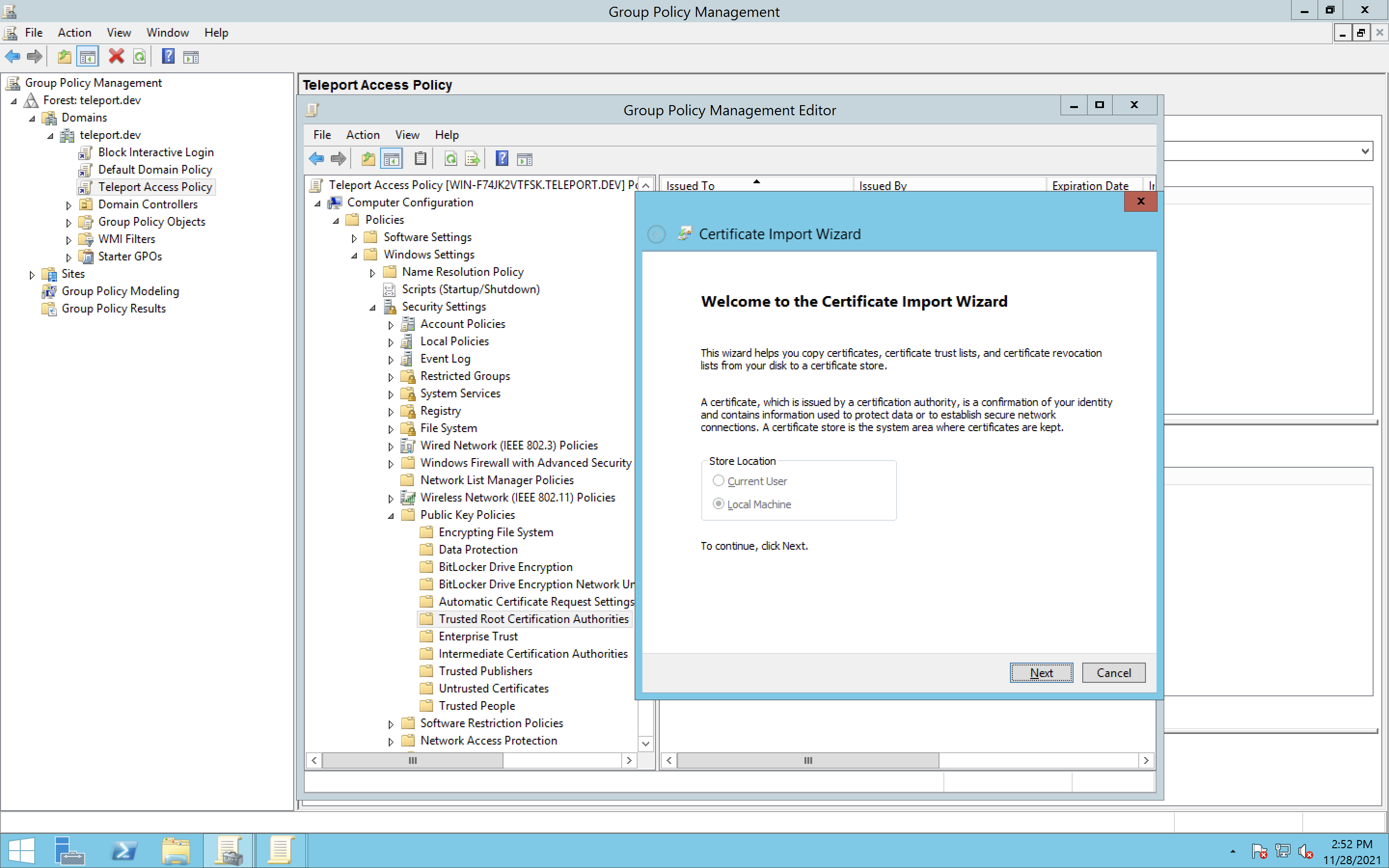The image size is (1389, 868).
Task: Expand the Software Settings tree node
Action: click(x=354, y=238)
